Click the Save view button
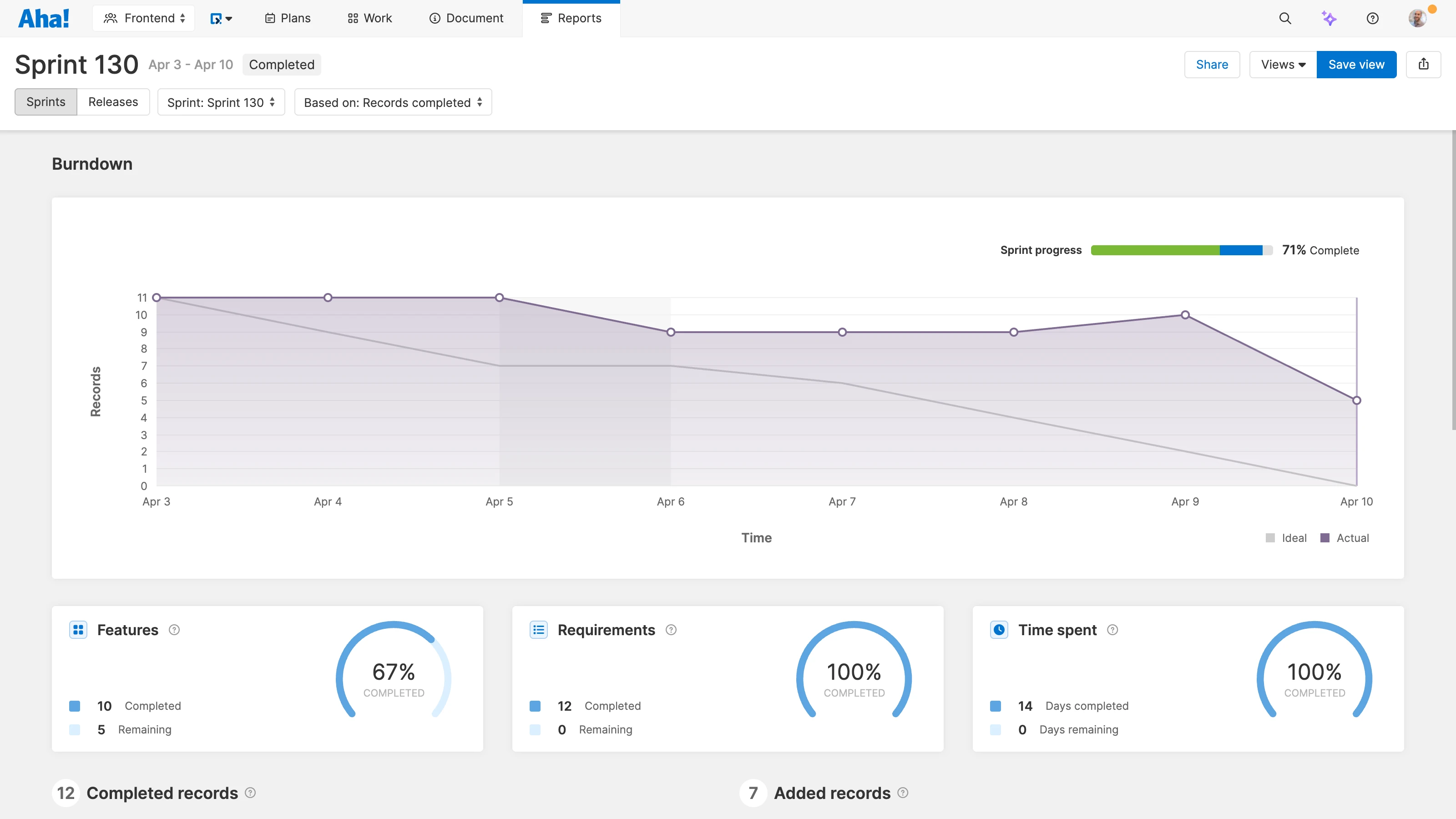Image resolution: width=1456 pixels, height=819 pixels. pos(1356,65)
